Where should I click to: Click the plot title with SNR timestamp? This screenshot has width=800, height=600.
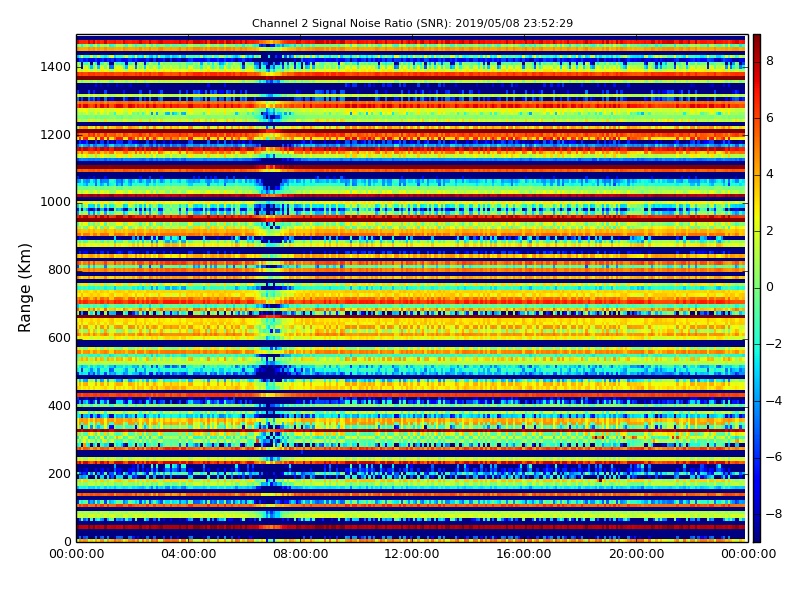click(x=412, y=23)
